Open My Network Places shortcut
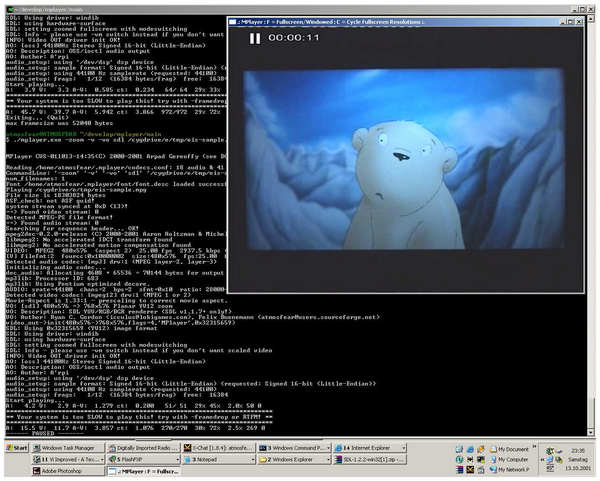This screenshot has width=600, height=481. (509, 469)
